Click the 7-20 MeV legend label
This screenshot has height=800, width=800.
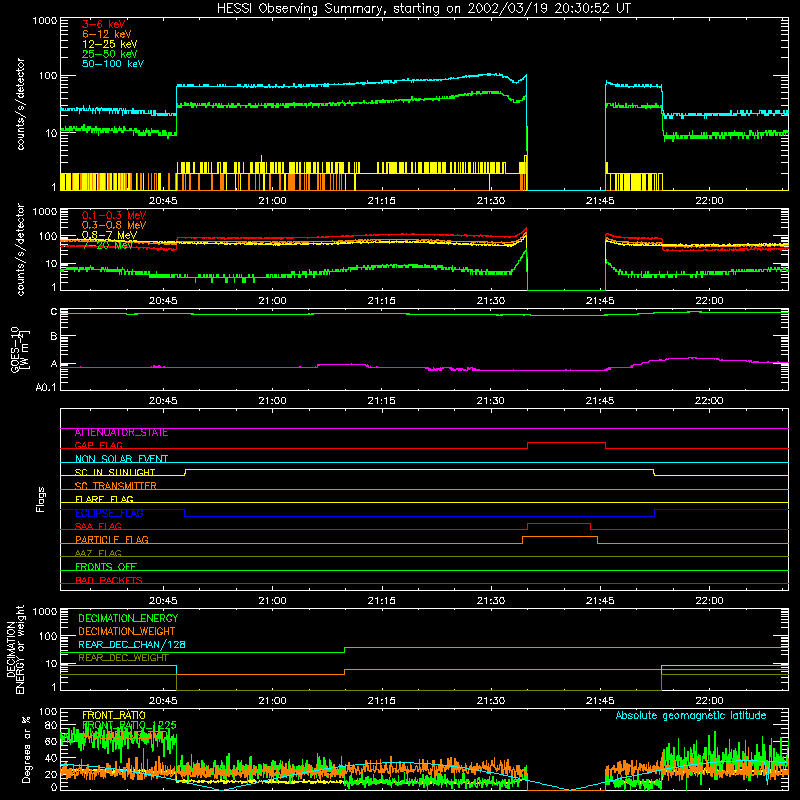pyautogui.click(x=108, y=245)
